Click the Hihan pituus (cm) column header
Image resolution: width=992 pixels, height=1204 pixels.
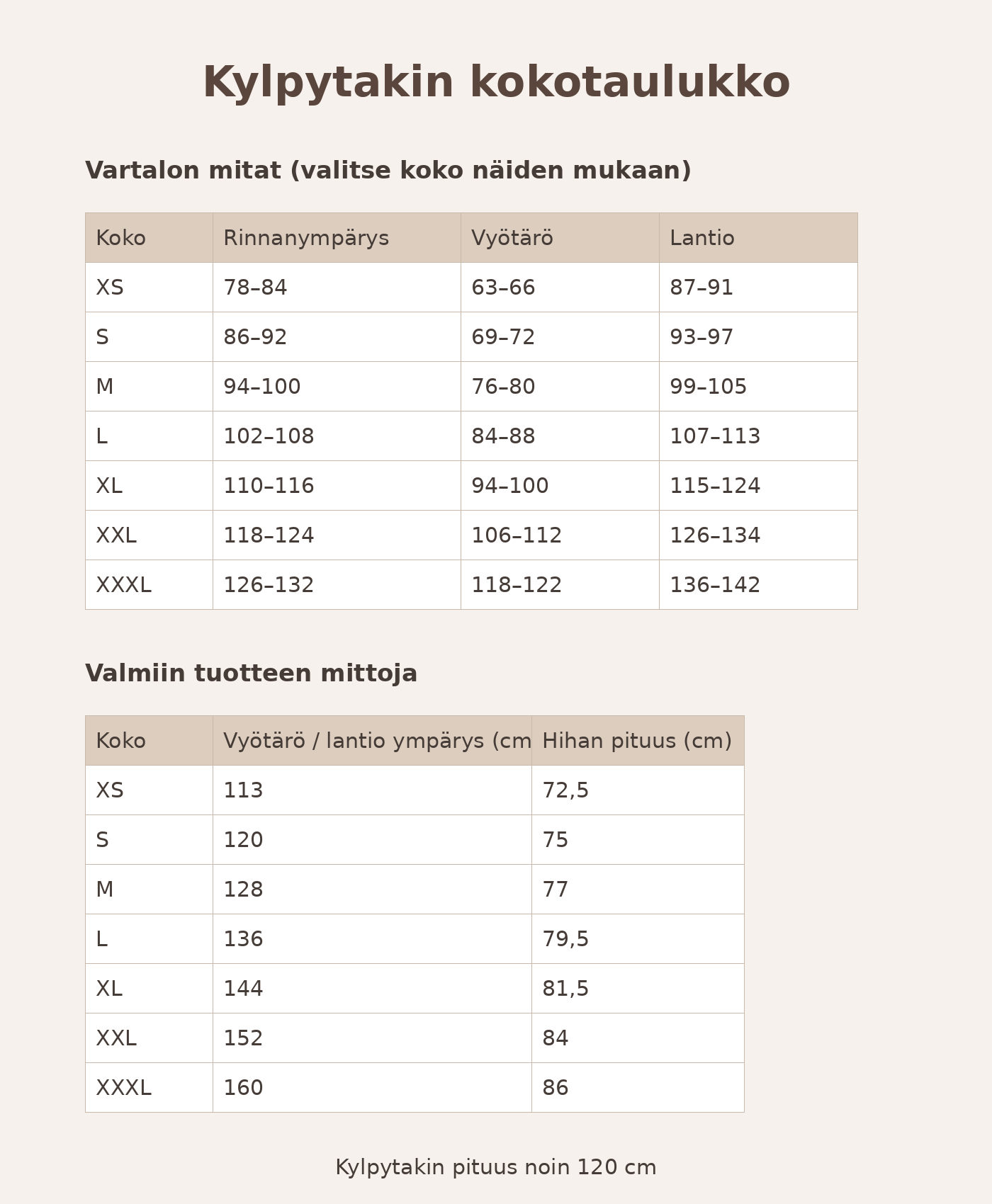[636, 742]
